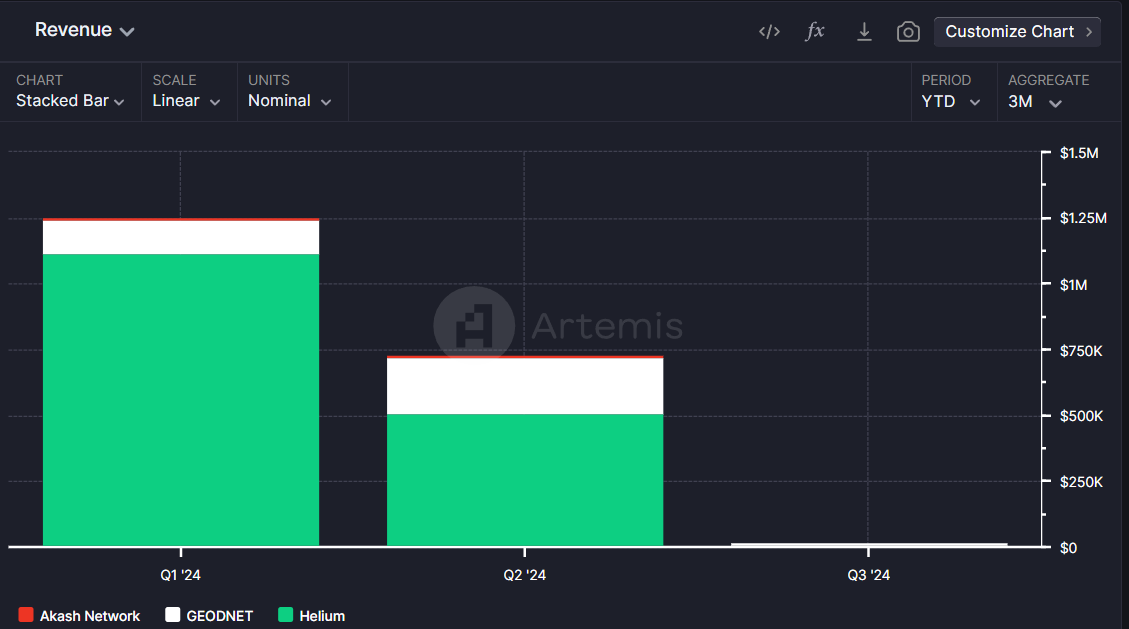Expand the Stacked Bar chart type dropdown
Image resolution: width=1129 pixels, height=629 pixels.
pyautogui.click(x=70, y=101)
